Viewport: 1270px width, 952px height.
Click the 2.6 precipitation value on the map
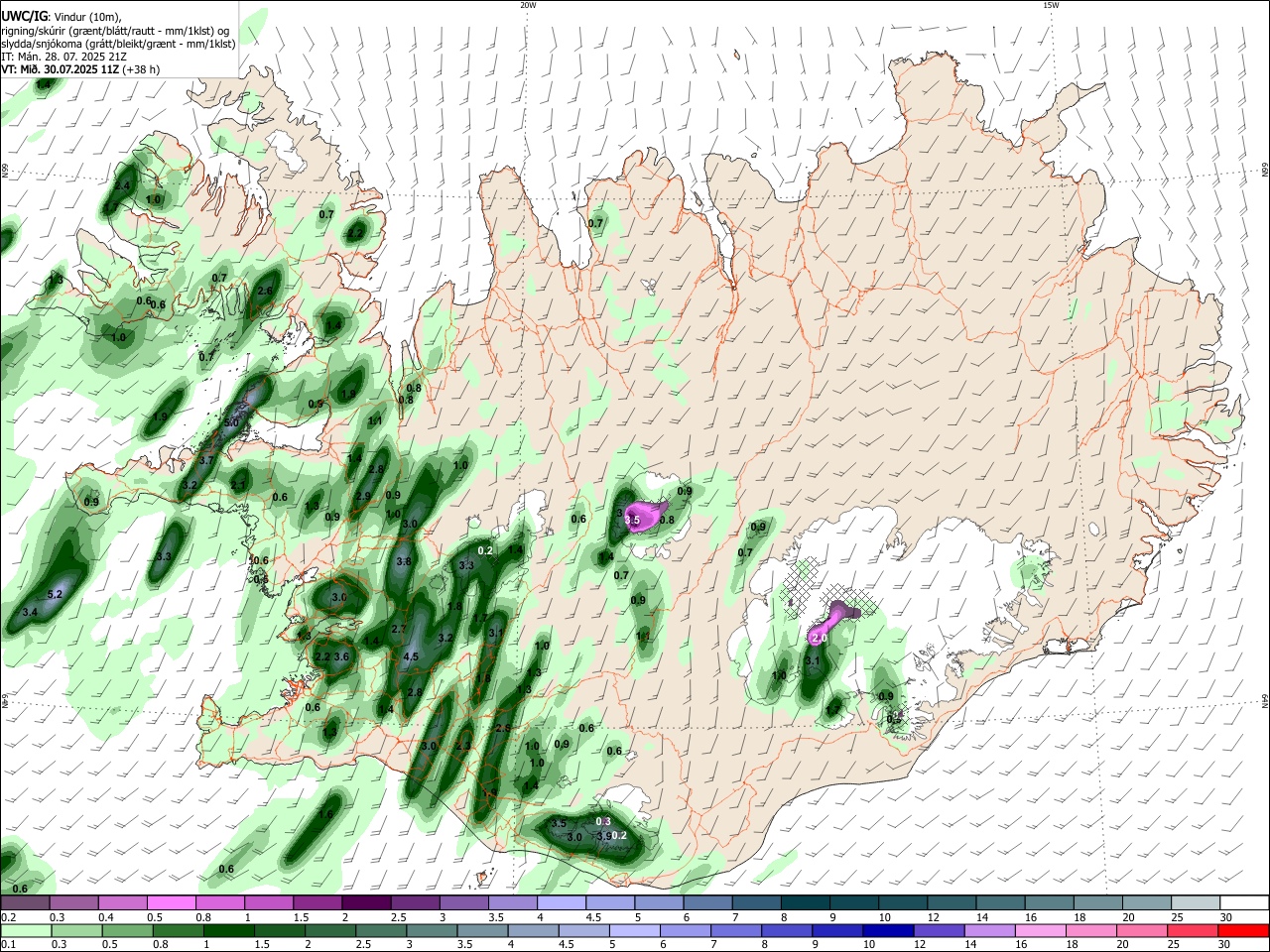(x=265, y=291)
